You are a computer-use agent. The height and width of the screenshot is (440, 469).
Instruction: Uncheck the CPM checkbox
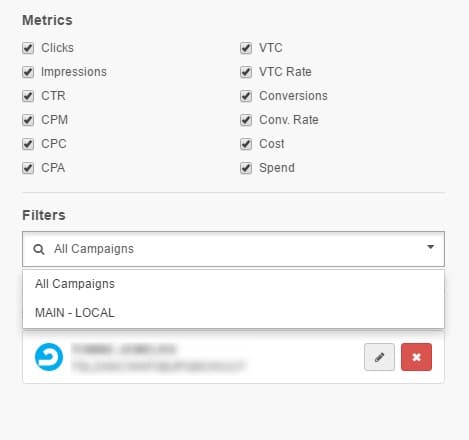28,120
